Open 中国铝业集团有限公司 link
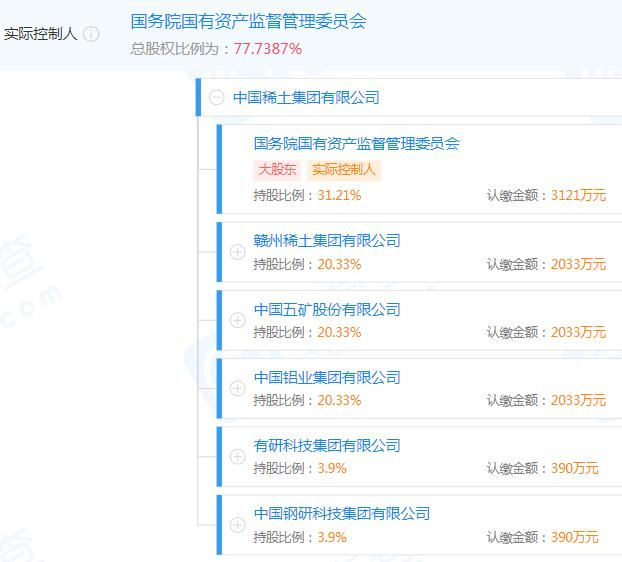 click(x=327, y=377)
